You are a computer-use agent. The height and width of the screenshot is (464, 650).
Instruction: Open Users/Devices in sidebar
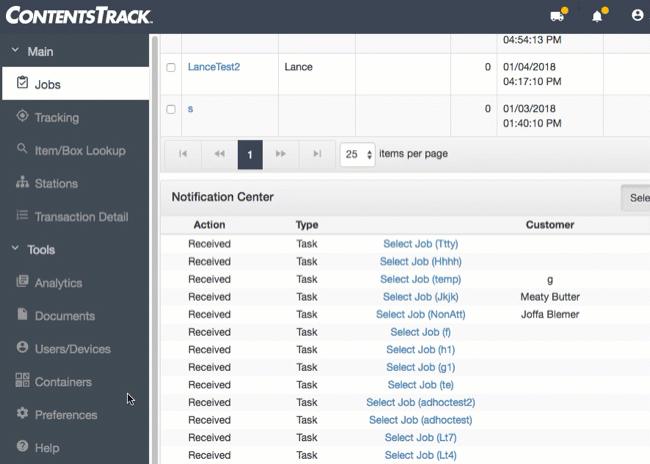click(75, 349)
